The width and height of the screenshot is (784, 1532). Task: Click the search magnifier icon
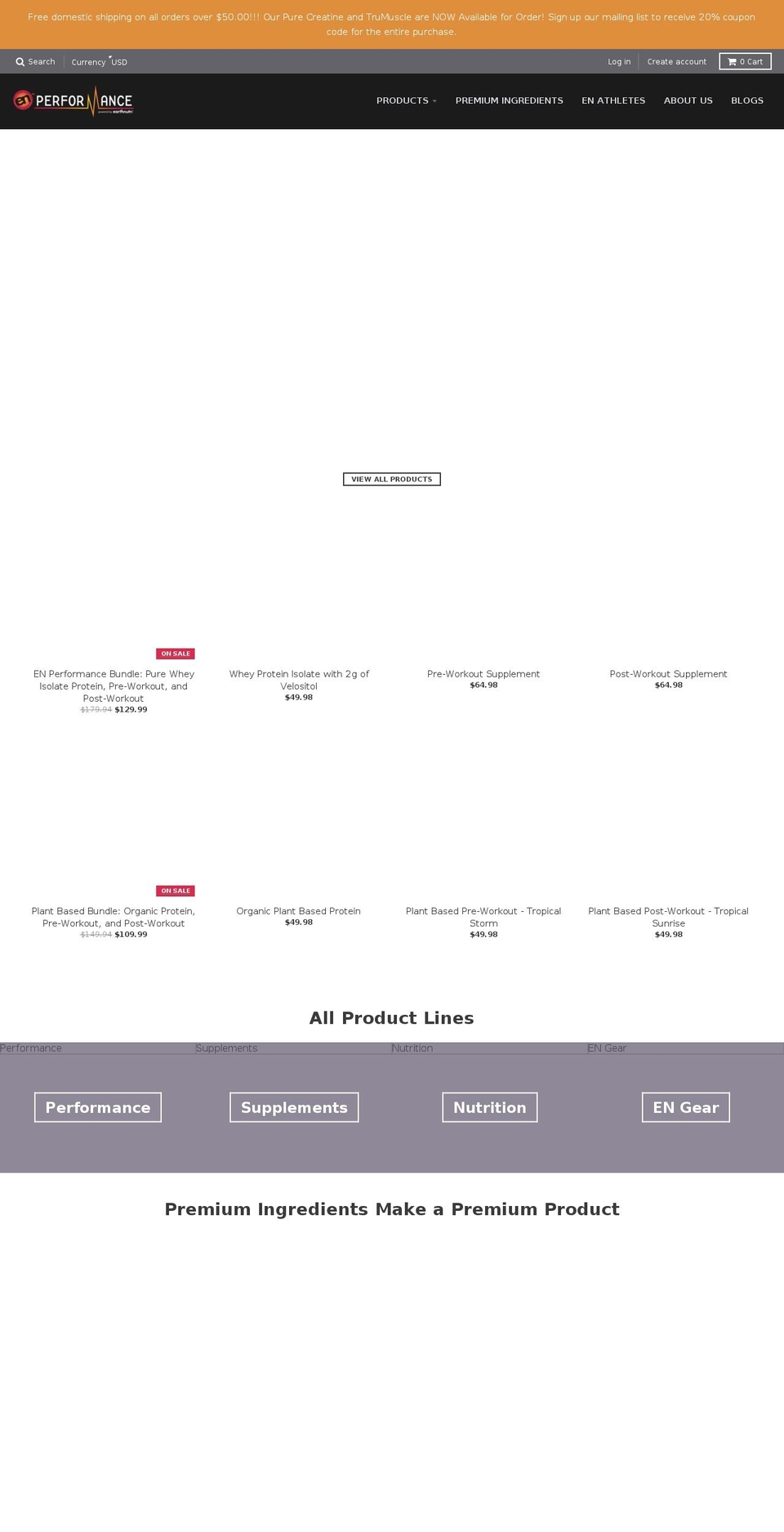[20, 61]
